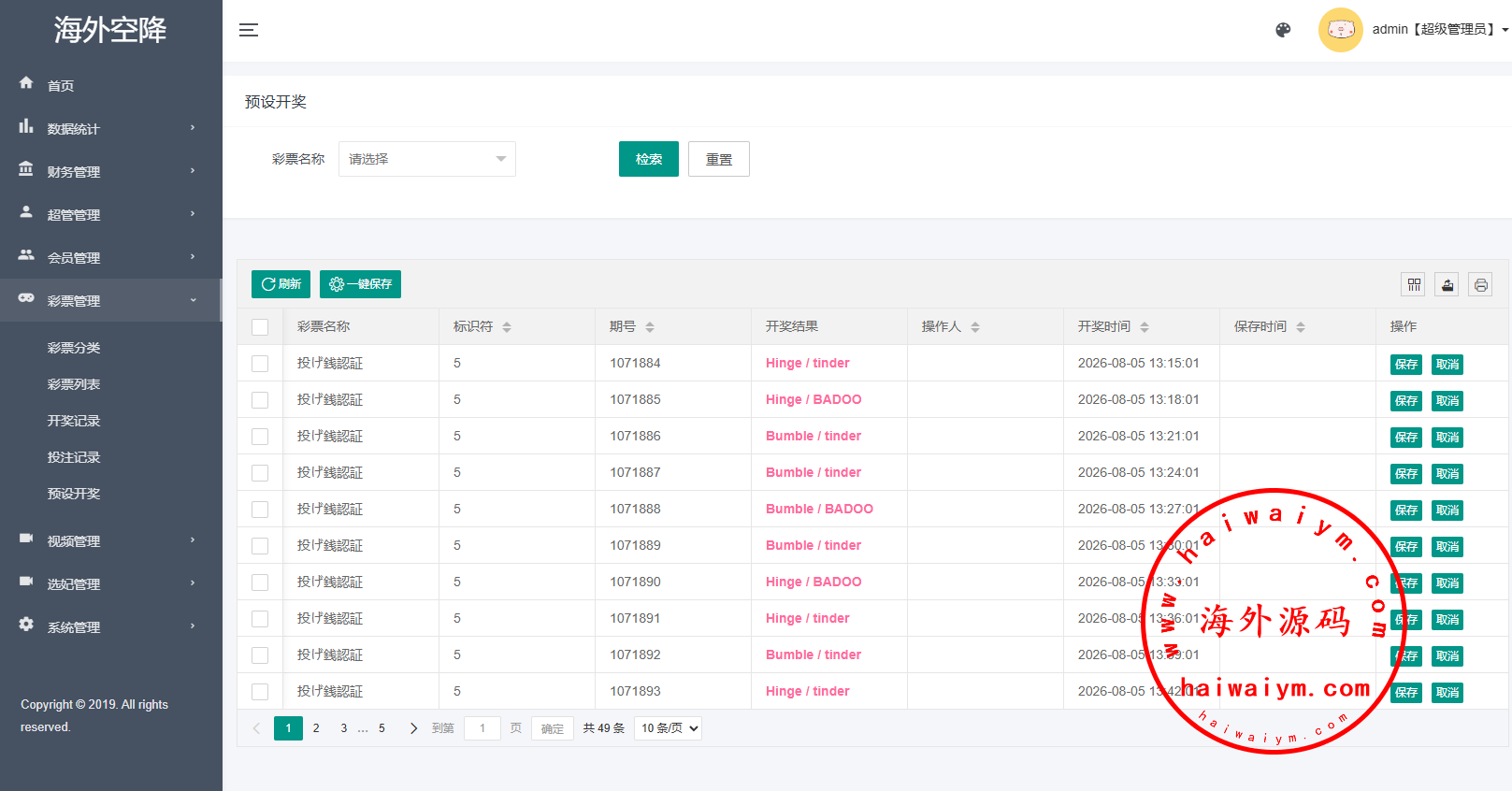Expand 超管管理 menu chevron
The width and height of the screenshot is (1512, 791).
point(193,214)
